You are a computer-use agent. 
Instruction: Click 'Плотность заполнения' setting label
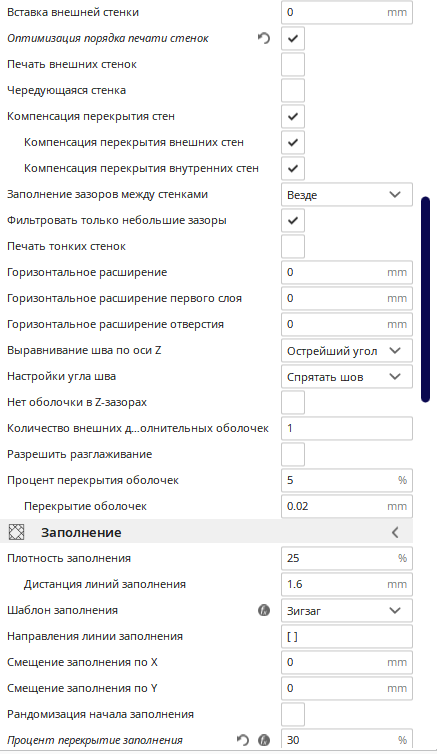pyautogui.click(x=69, y=558)
